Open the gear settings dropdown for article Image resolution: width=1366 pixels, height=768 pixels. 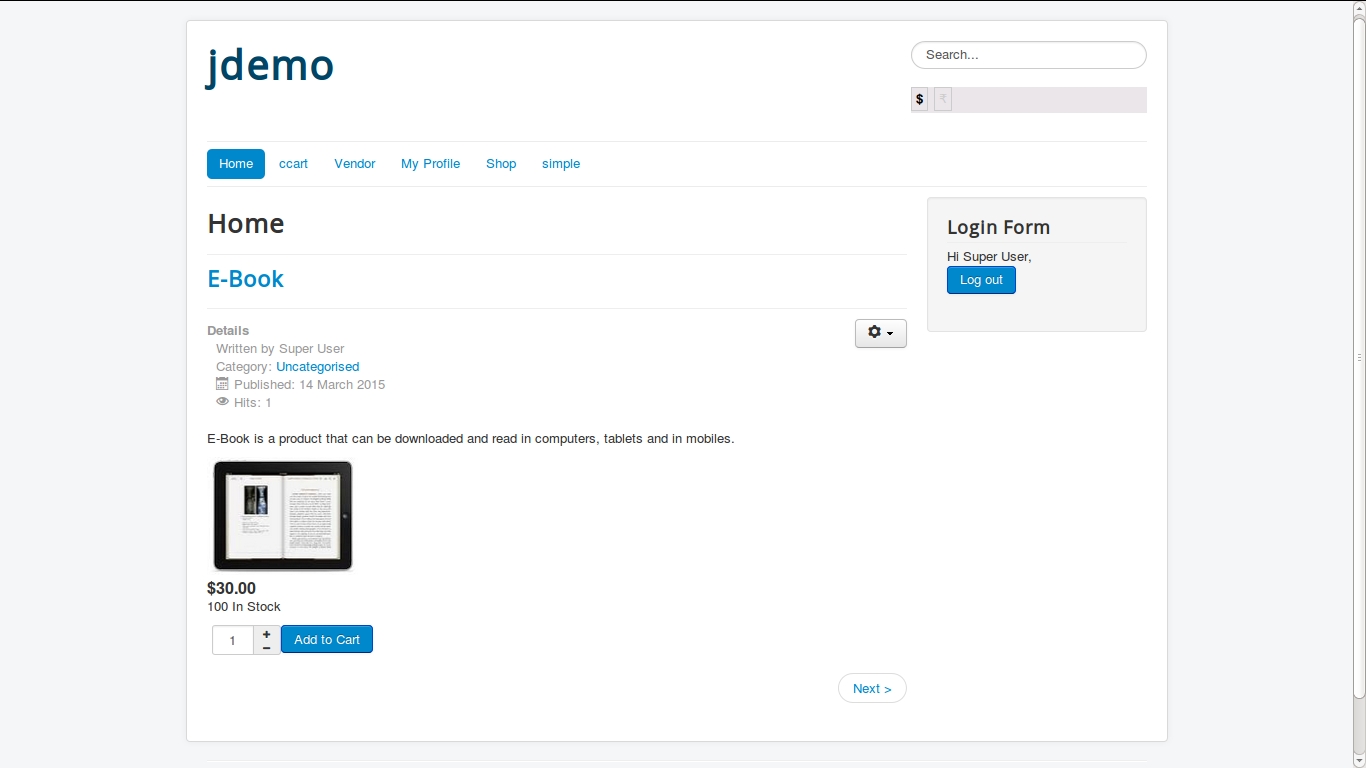click(880, 333)
